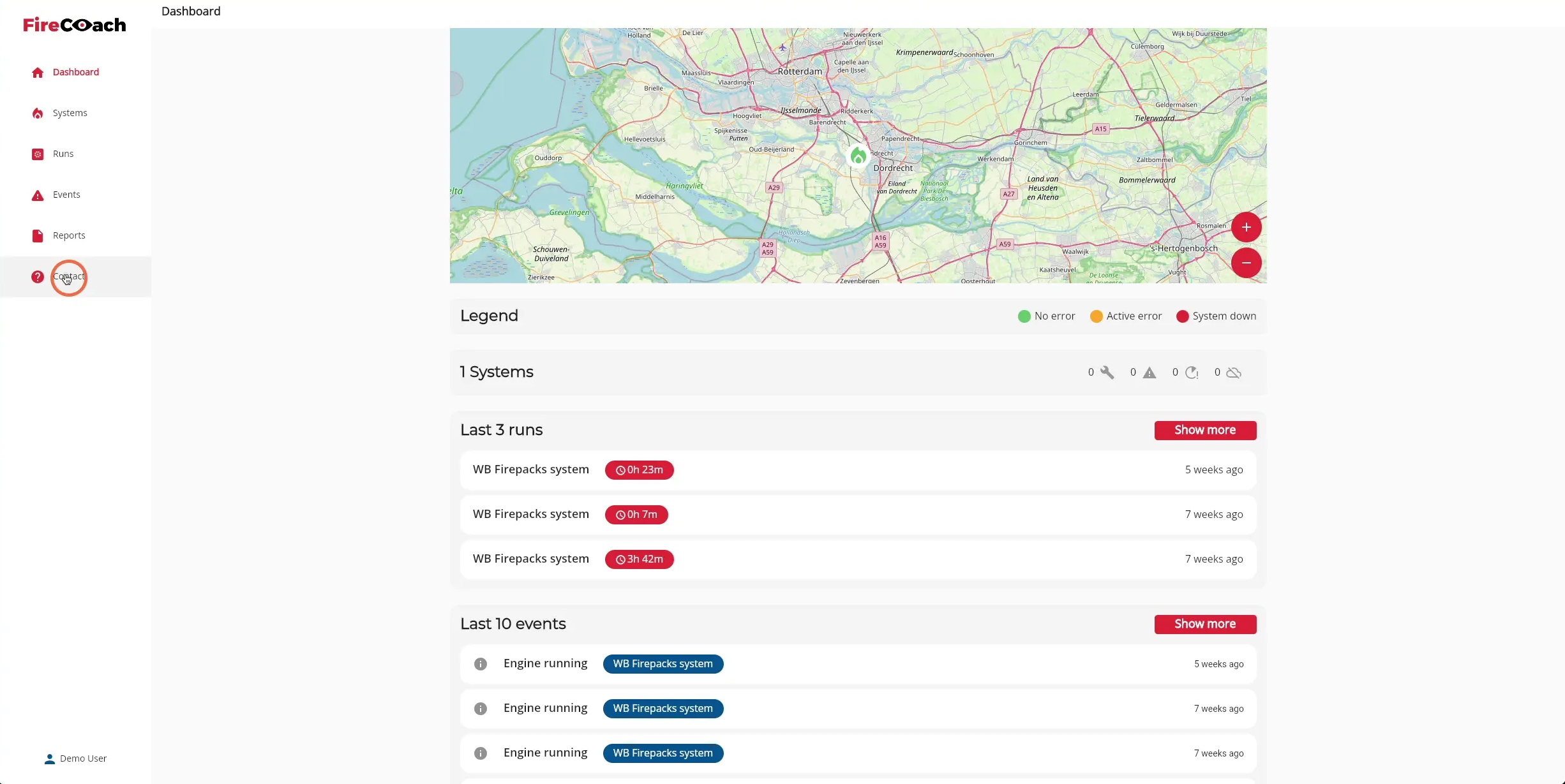
Task: Click the warning triangle counter icon
Action: [x=1149, y=373]
